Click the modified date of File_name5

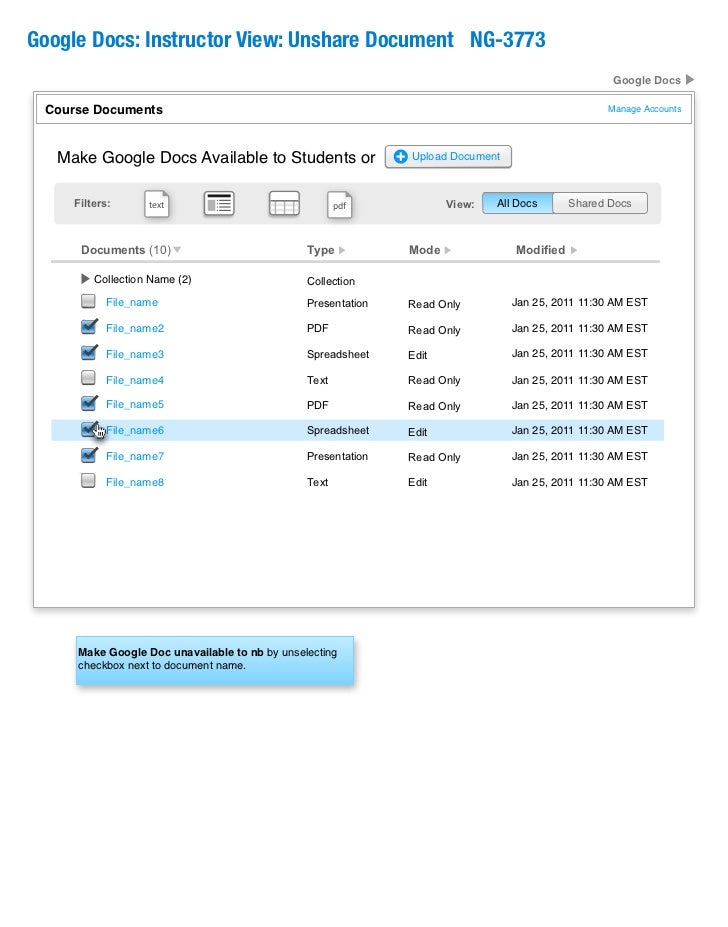580,406
